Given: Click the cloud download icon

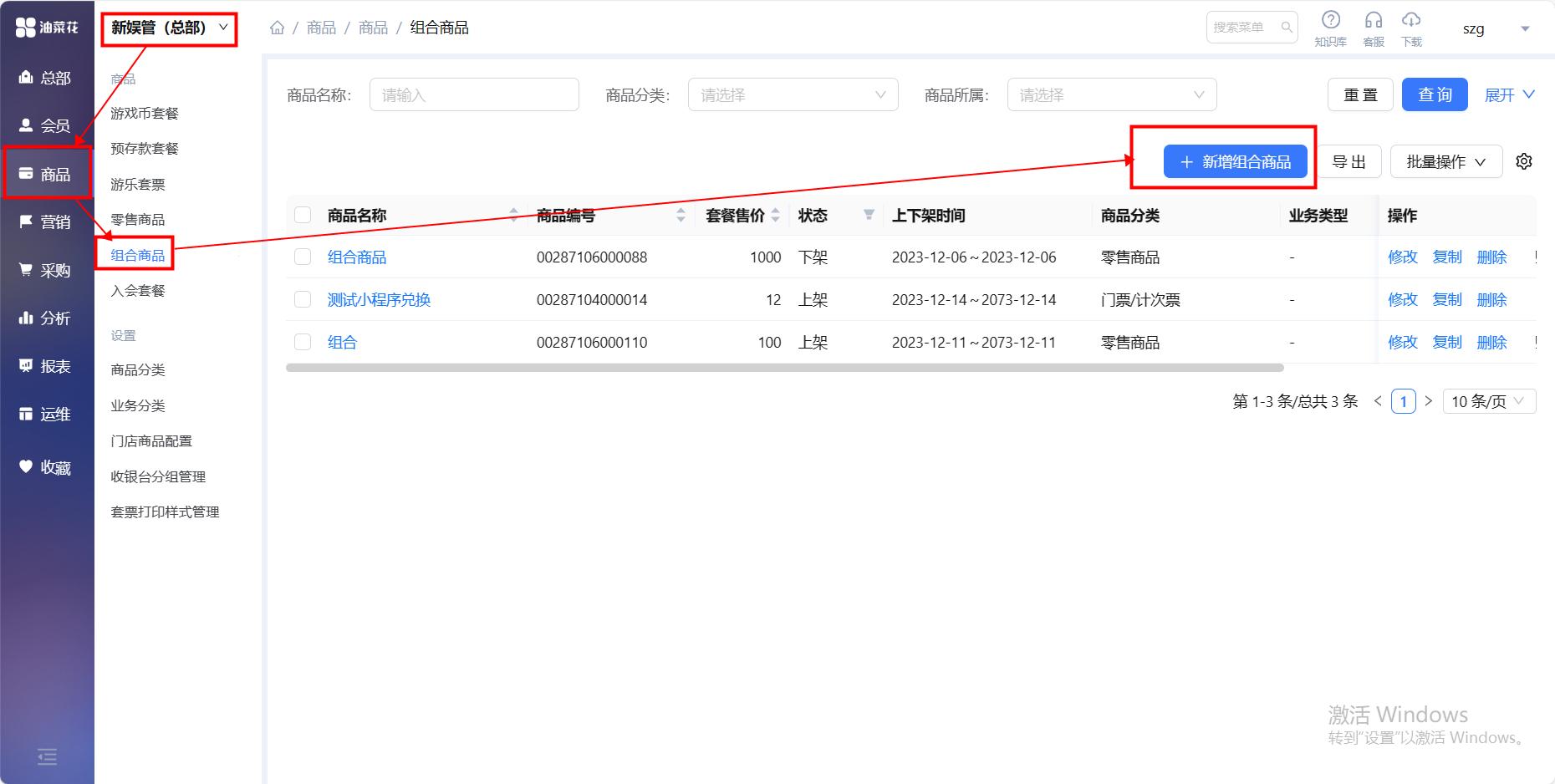Looking at the screenshot, I should click(1411, 20).
